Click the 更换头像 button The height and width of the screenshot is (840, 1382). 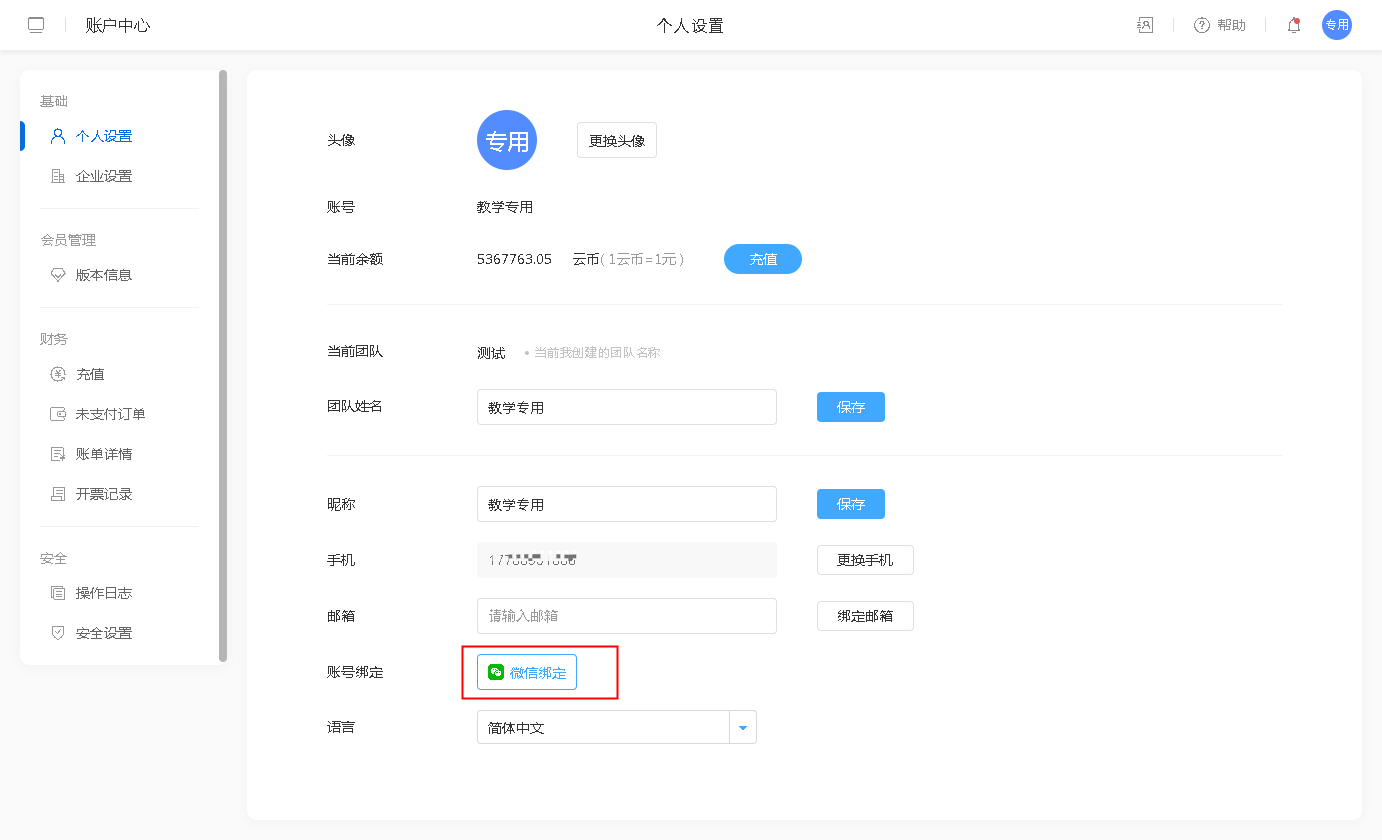coord(616,140)
